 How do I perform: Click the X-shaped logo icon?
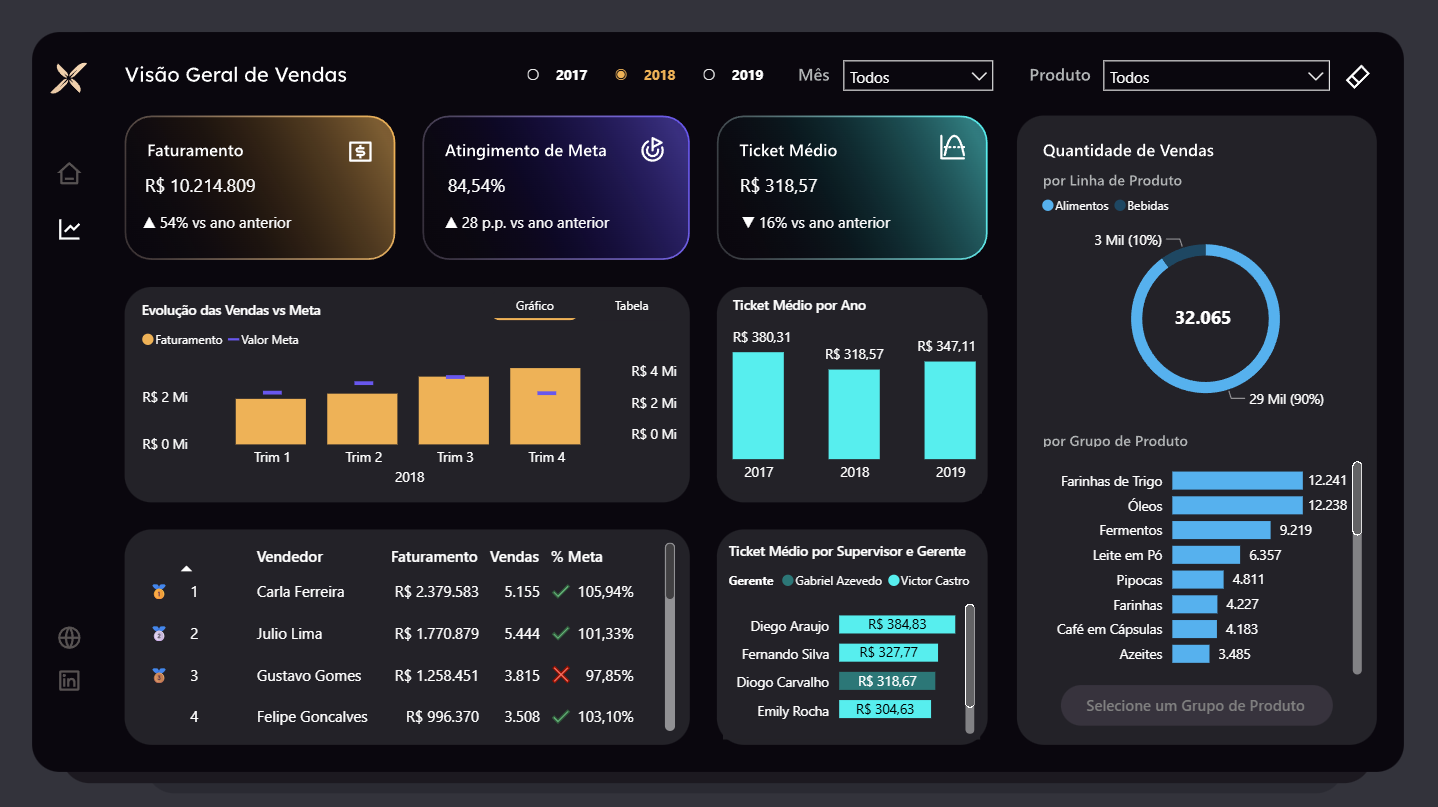[x=69, y=77]
